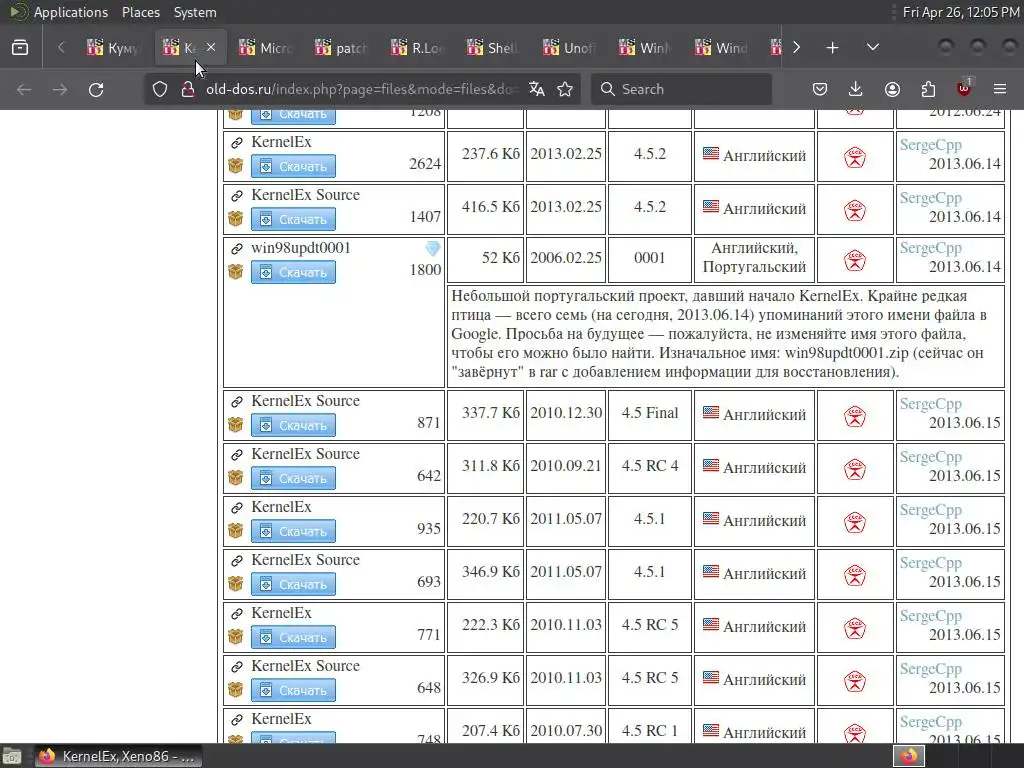Screen dimensions: 1024x768
Task: Click the package icon in win98updt0001 row
Action: point(236,272)
